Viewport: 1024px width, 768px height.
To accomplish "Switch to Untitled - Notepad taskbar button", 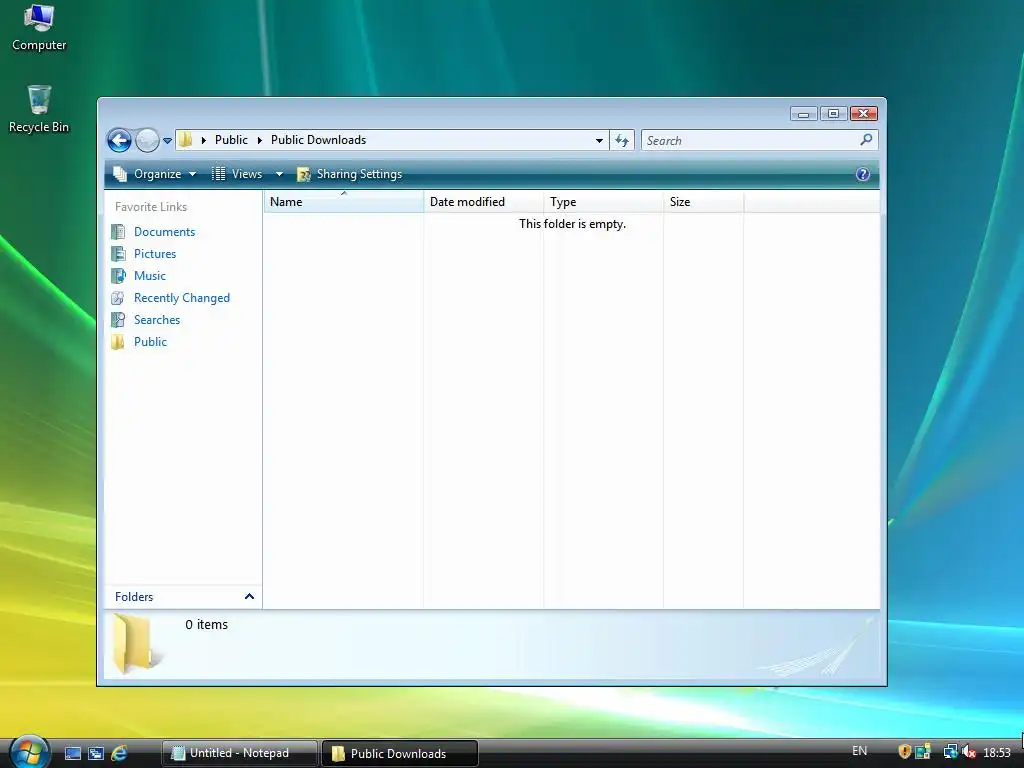I will click(240, 754).
